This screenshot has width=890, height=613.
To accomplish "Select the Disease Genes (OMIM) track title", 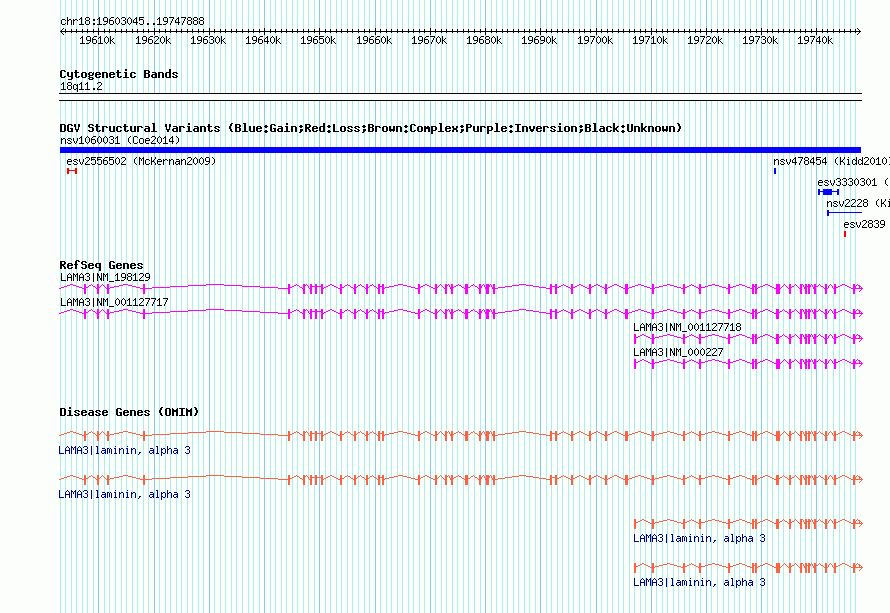I will coord(129,412).
